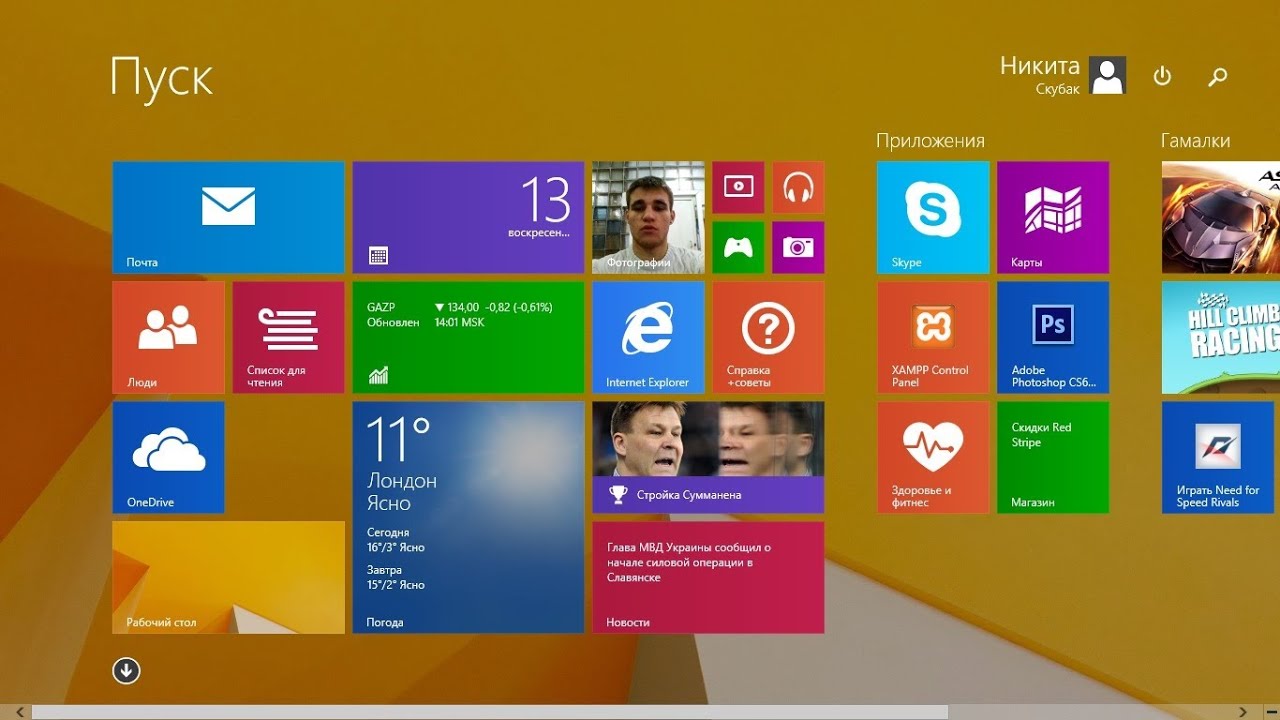
Task: Open Help + Tips (Справка+советы) tile
Action: click(768, 337)
